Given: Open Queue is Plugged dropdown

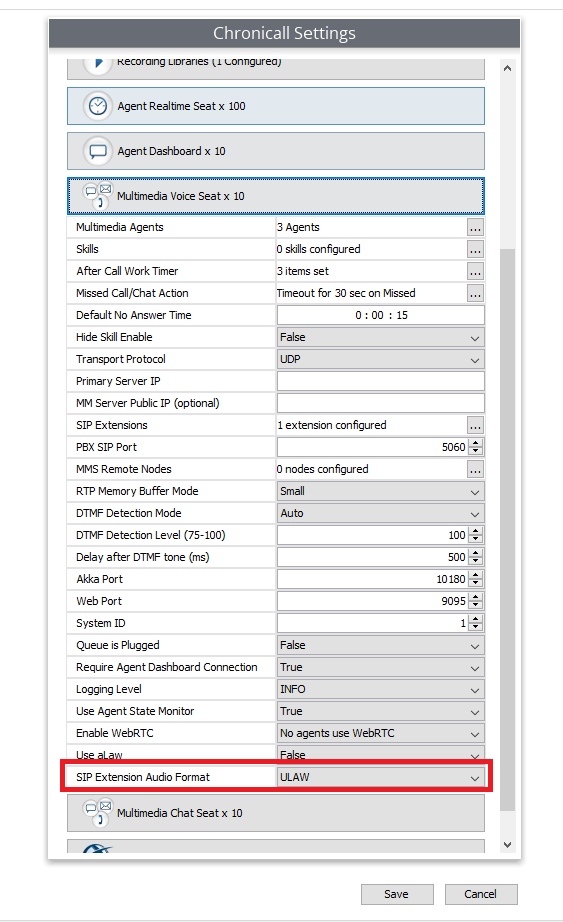Looking at the screenshot, I should point(381,645).
